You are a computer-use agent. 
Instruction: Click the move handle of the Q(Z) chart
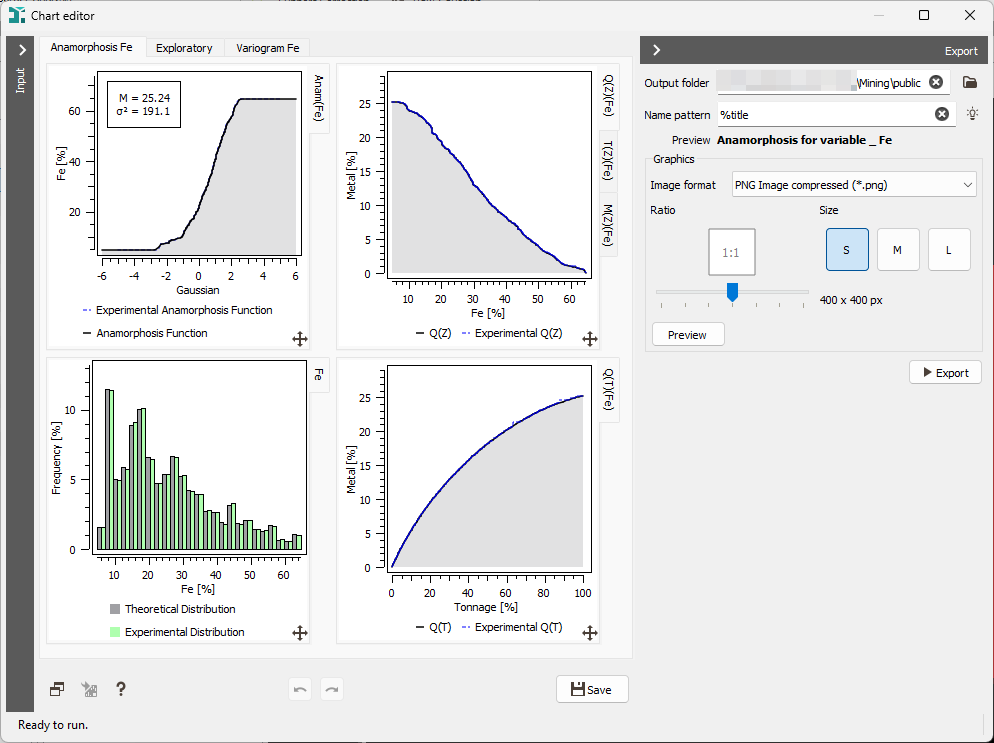click(590, 339)
